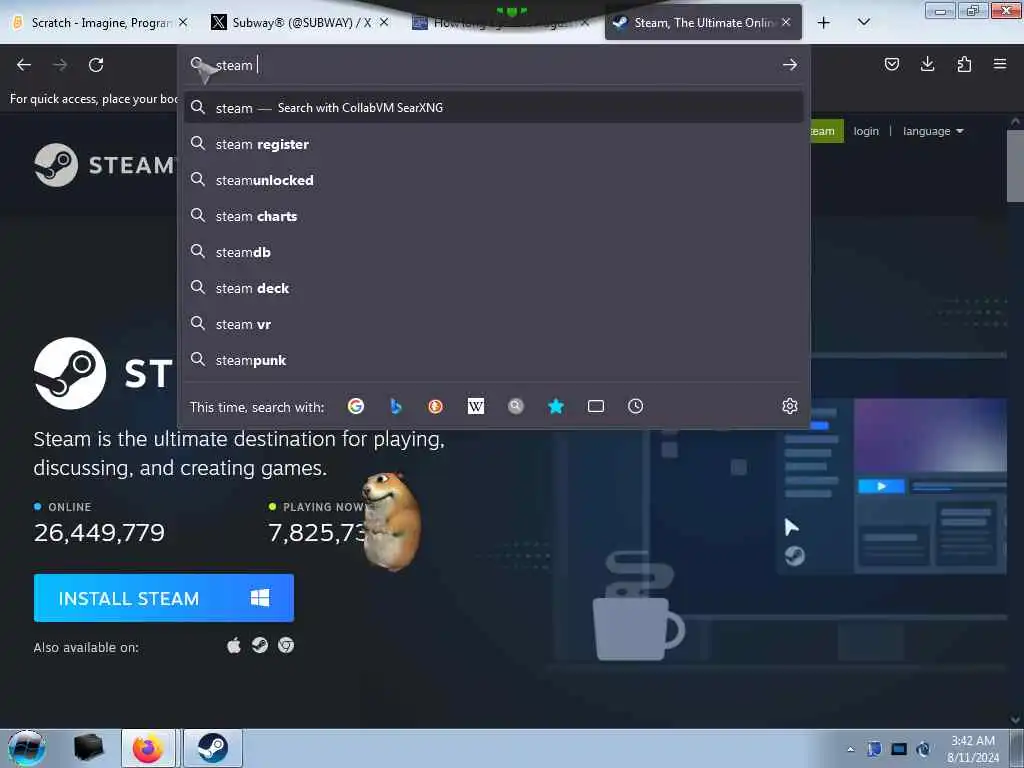Select the Steam, The Ultimate Online tab
The width and height of the screenshot is (1024, 768).
click(x=703, y=23)
